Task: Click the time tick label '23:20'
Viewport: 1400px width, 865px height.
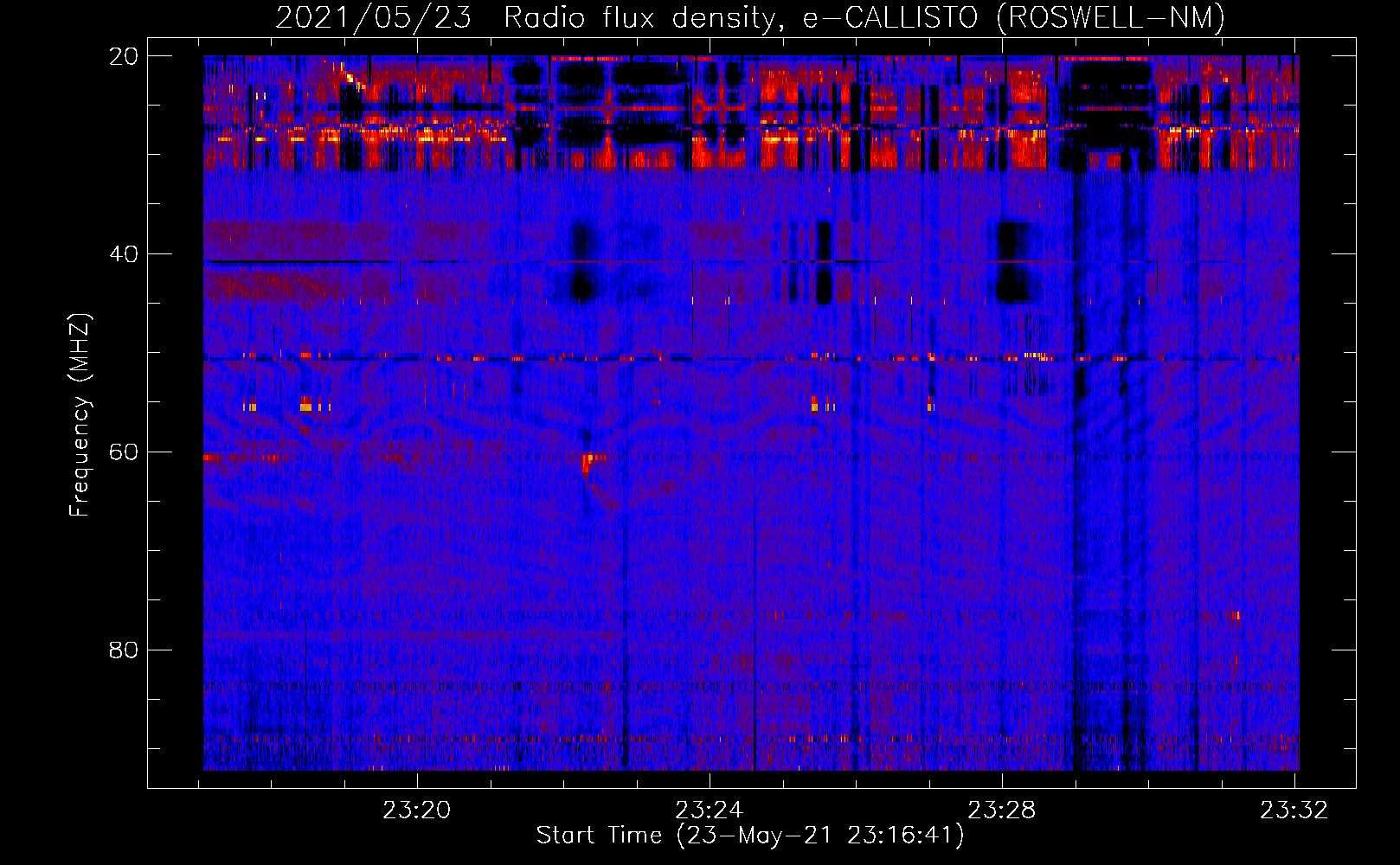Action: coord(417,811)
